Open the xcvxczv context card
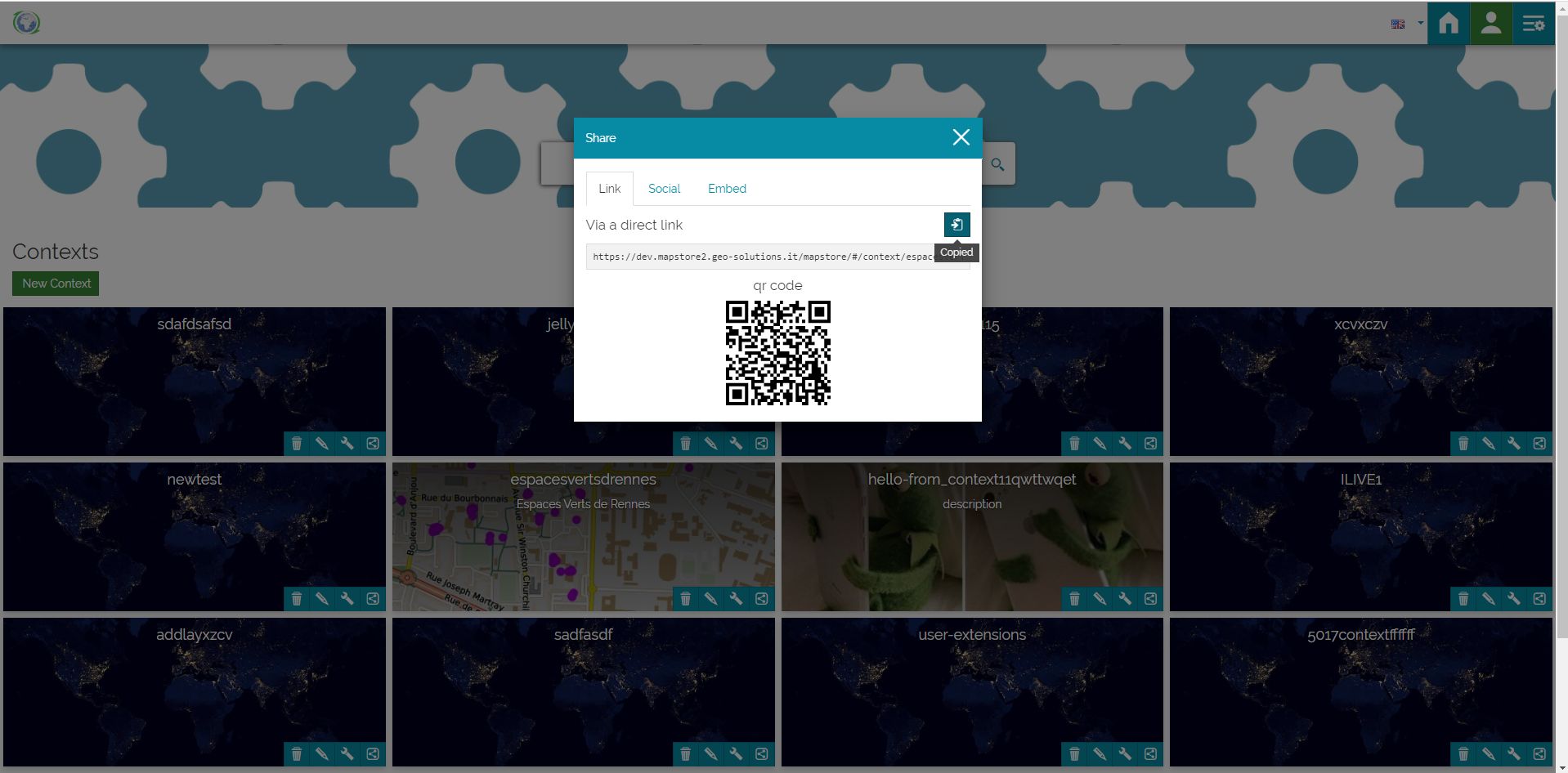The width and height of the screenshot is (1568, 773). pos(1361,382)
